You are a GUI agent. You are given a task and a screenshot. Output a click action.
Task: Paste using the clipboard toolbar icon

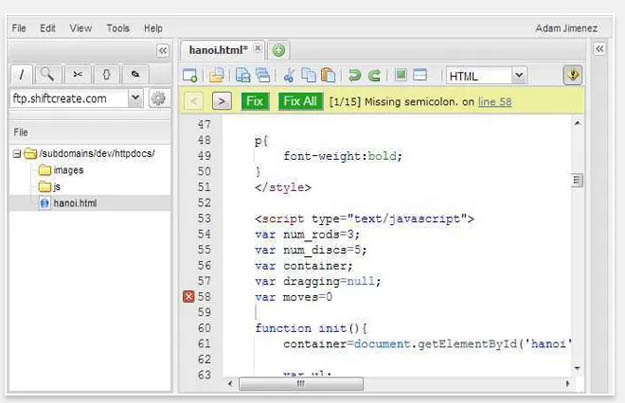point(328,75)
